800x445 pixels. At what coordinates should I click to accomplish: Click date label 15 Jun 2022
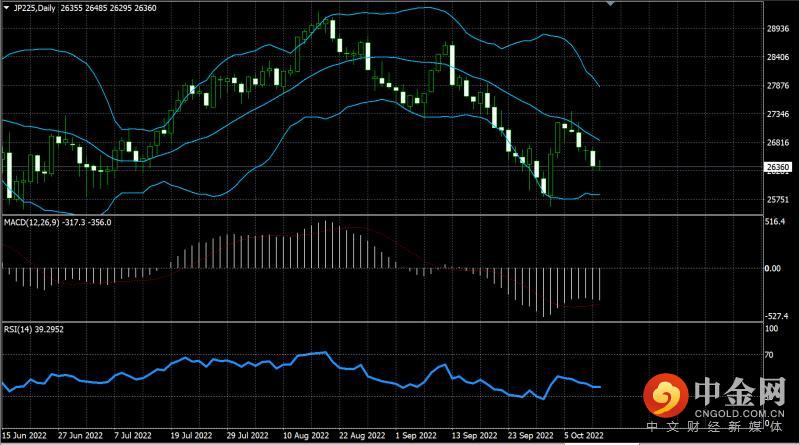(24, 435)
